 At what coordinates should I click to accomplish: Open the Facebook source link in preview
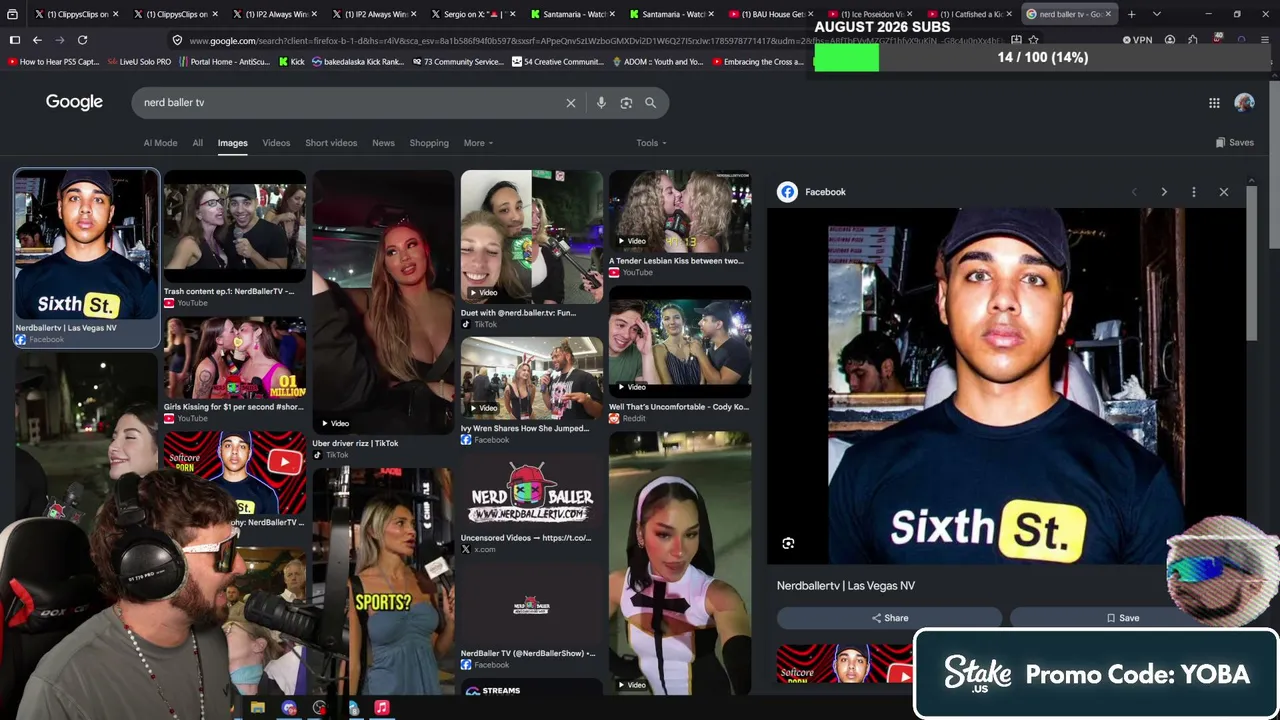(812, 192)
